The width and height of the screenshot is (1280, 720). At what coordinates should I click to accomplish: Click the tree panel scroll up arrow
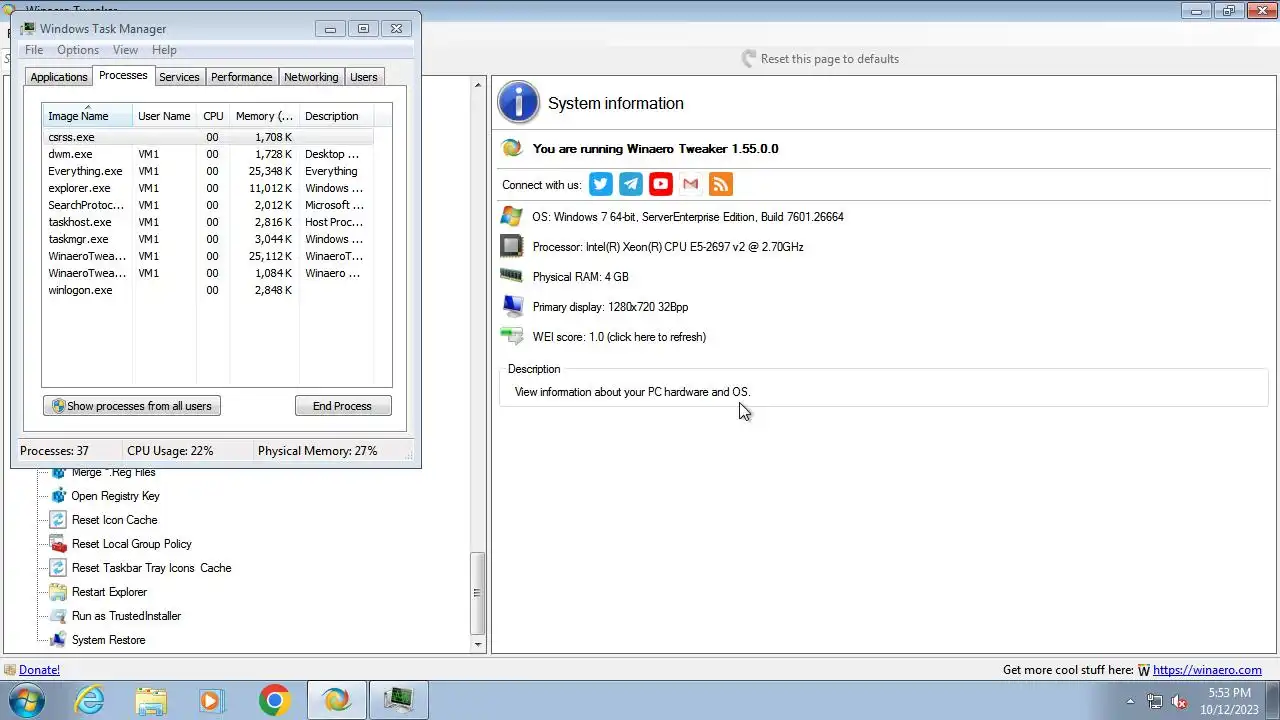478,85
